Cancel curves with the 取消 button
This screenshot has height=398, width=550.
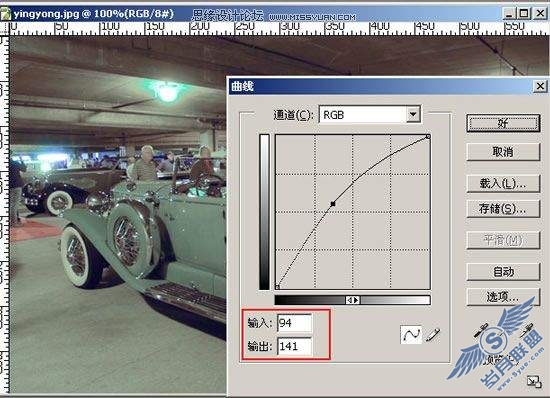coord(503,152)
